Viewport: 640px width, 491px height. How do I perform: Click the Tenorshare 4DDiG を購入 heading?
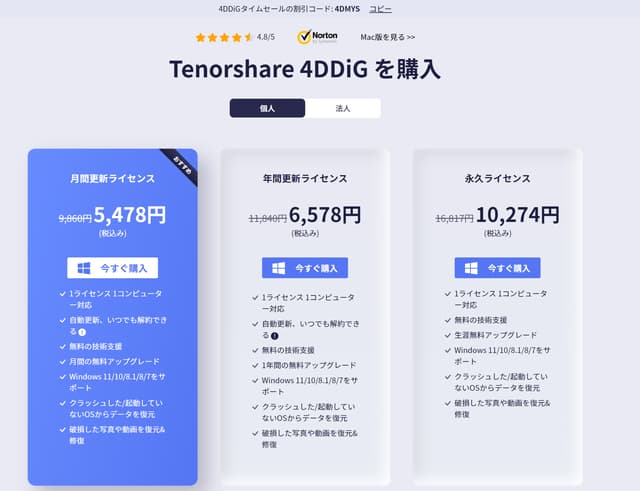click(305, 69)
